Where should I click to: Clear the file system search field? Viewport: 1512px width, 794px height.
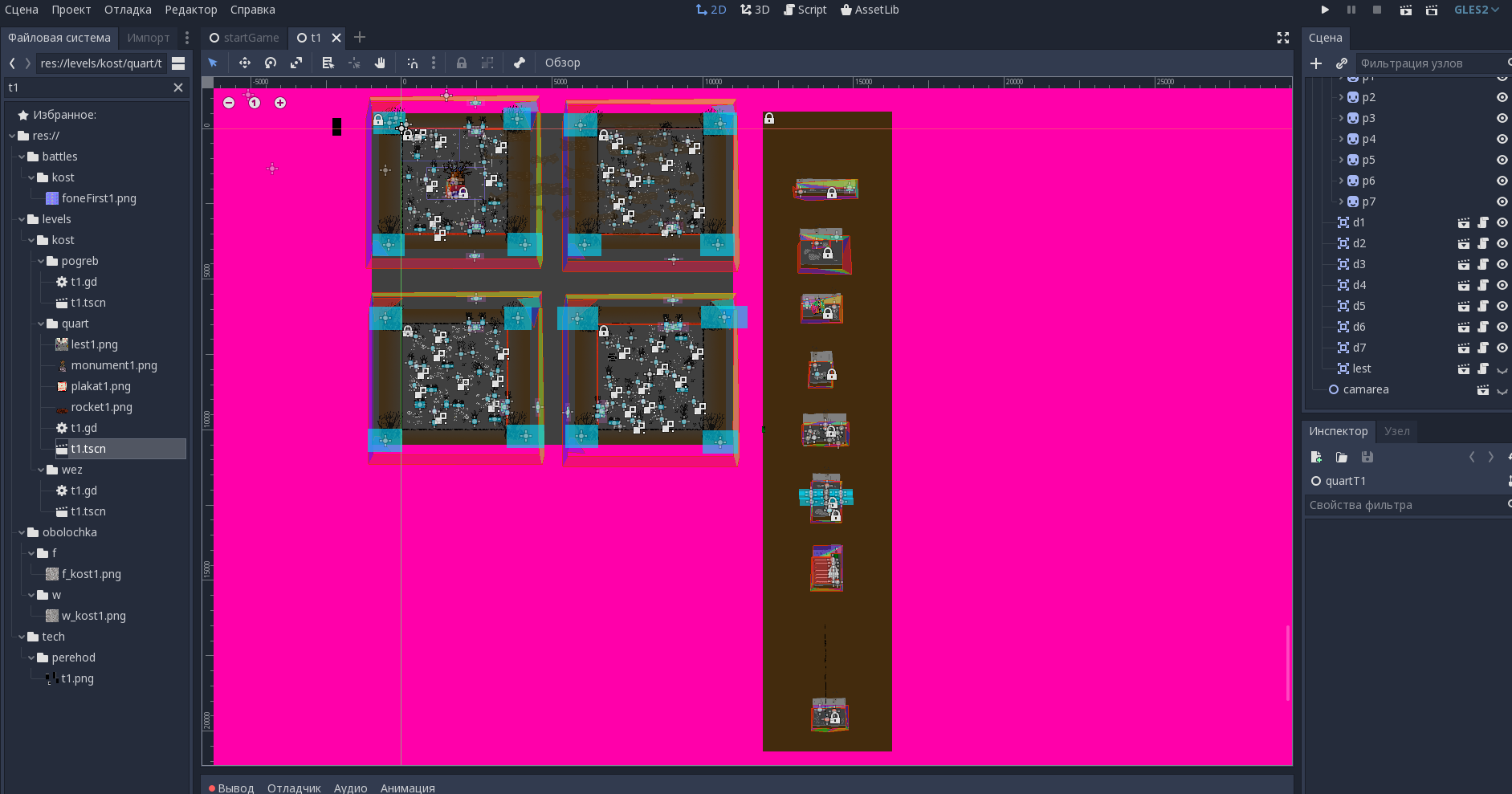coord(178,88)
